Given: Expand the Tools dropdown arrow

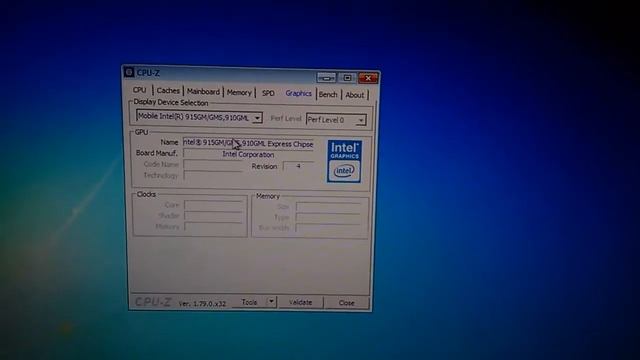Looking at the screenshot, I should [x=271, y=302].
